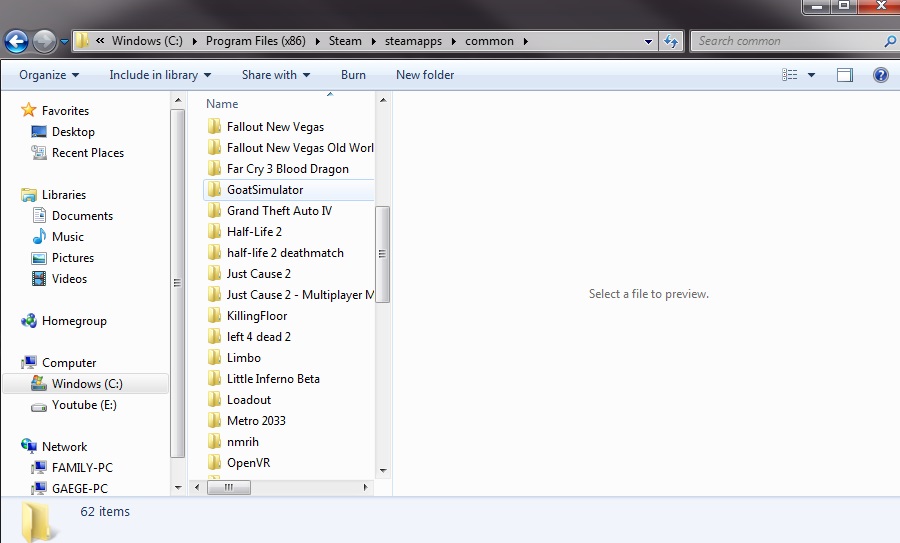Select the Grand Theft Auto IV folder

pos(279,211)
